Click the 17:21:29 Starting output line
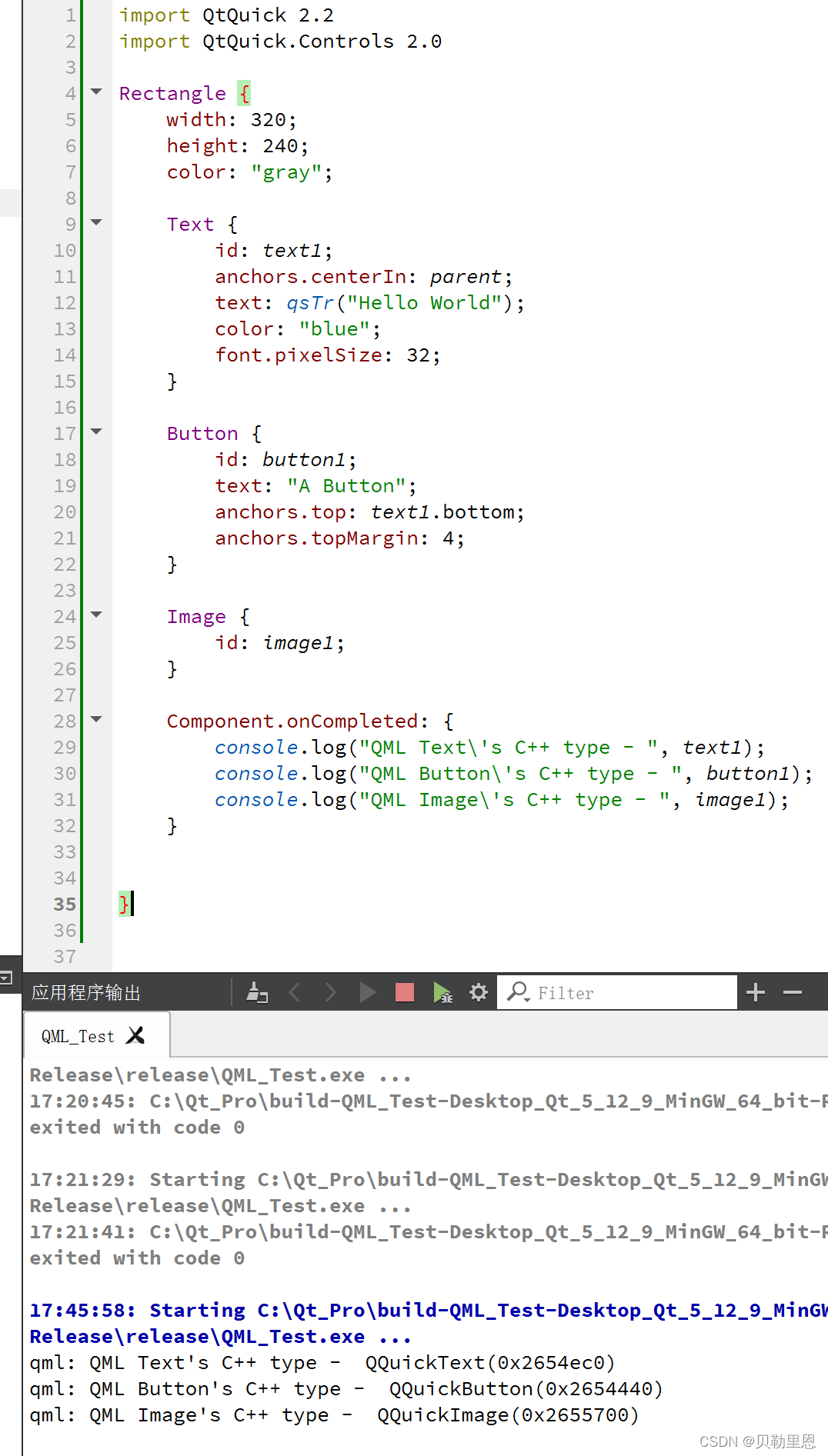Image resolution: width=828 pixels, height=1456 pixels. (428, 1180)
